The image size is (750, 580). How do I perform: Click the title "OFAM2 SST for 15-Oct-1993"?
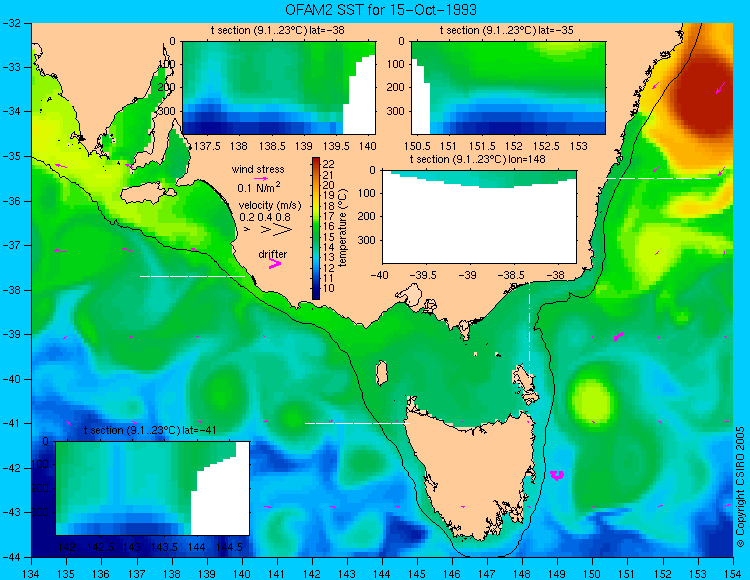[381, 10]
